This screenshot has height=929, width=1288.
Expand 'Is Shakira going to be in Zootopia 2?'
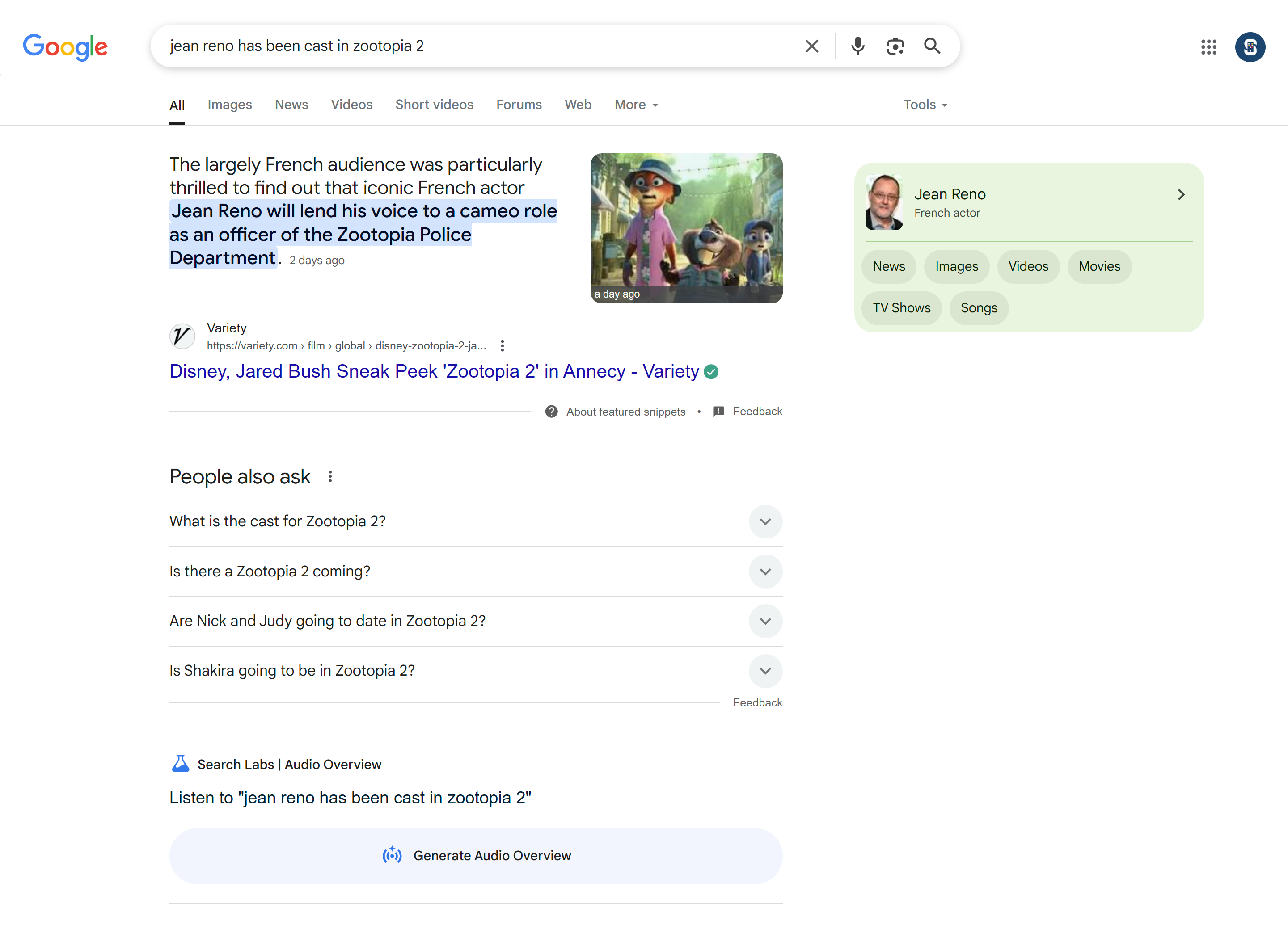click(476, 671)
